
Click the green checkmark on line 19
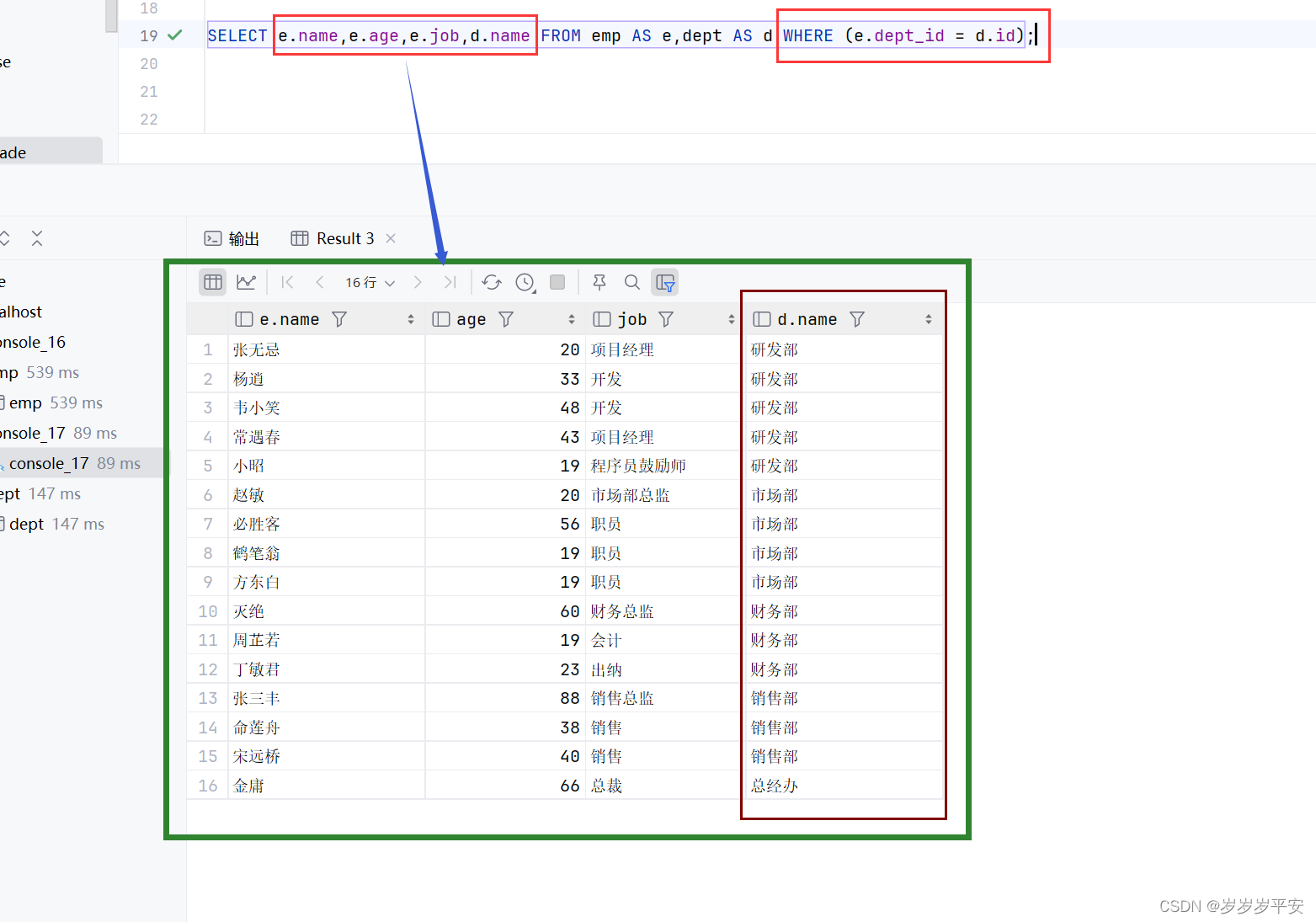point(175,35)
